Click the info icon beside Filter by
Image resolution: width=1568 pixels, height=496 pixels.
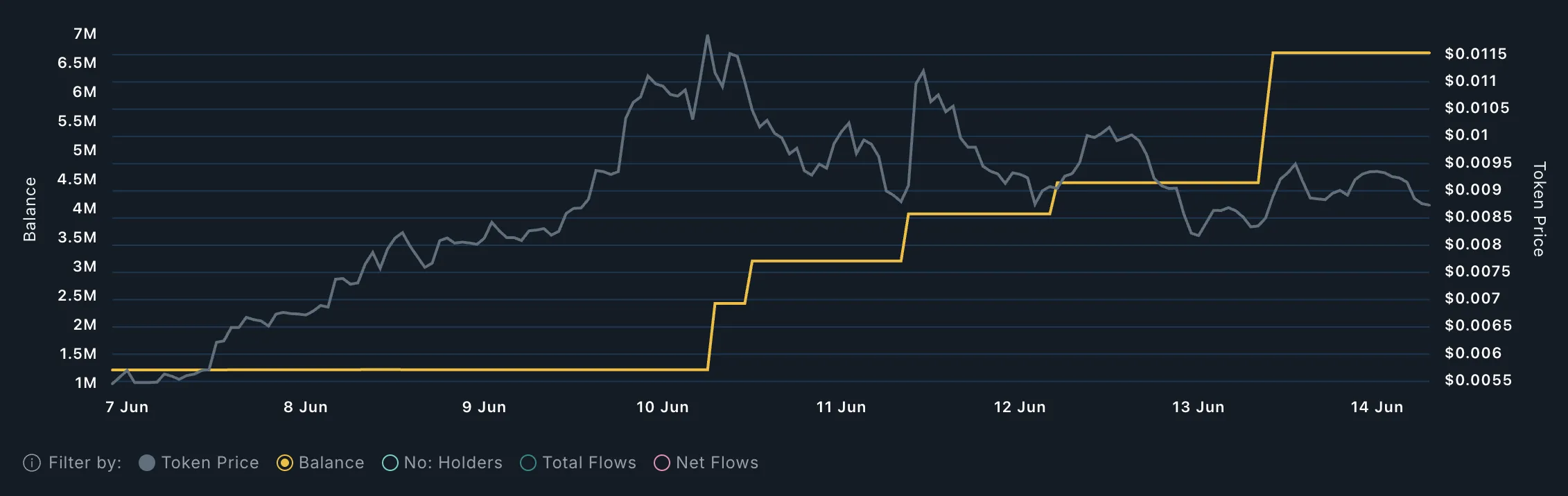(32, 463)
